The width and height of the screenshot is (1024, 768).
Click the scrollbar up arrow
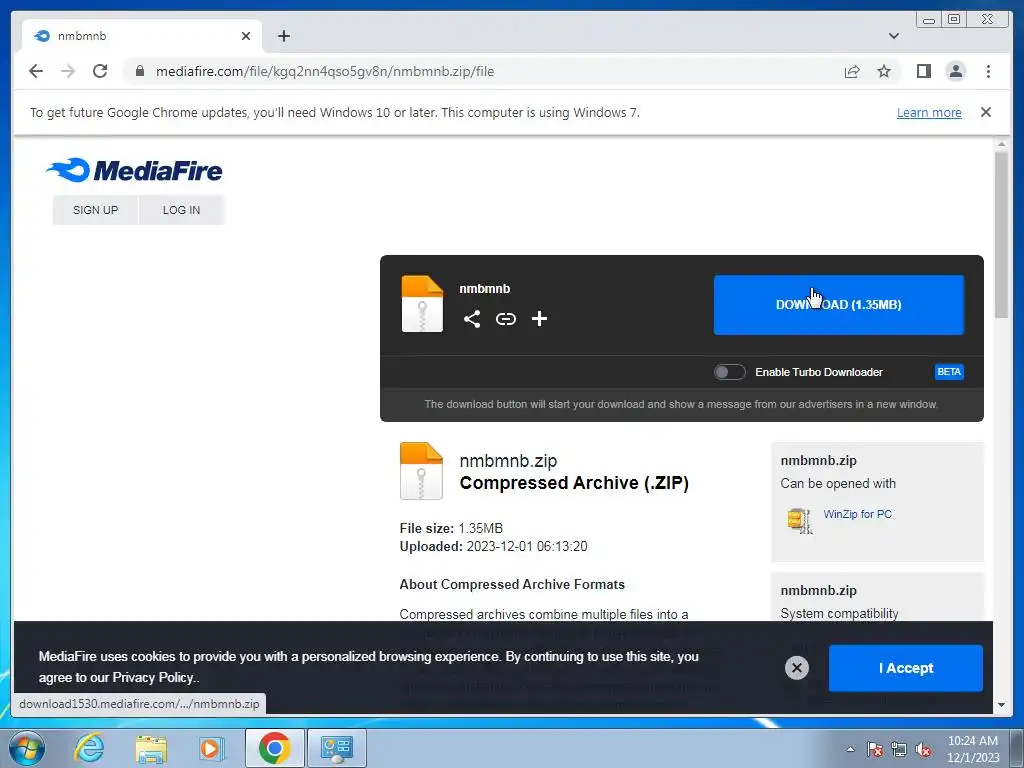pos(1002,144)
